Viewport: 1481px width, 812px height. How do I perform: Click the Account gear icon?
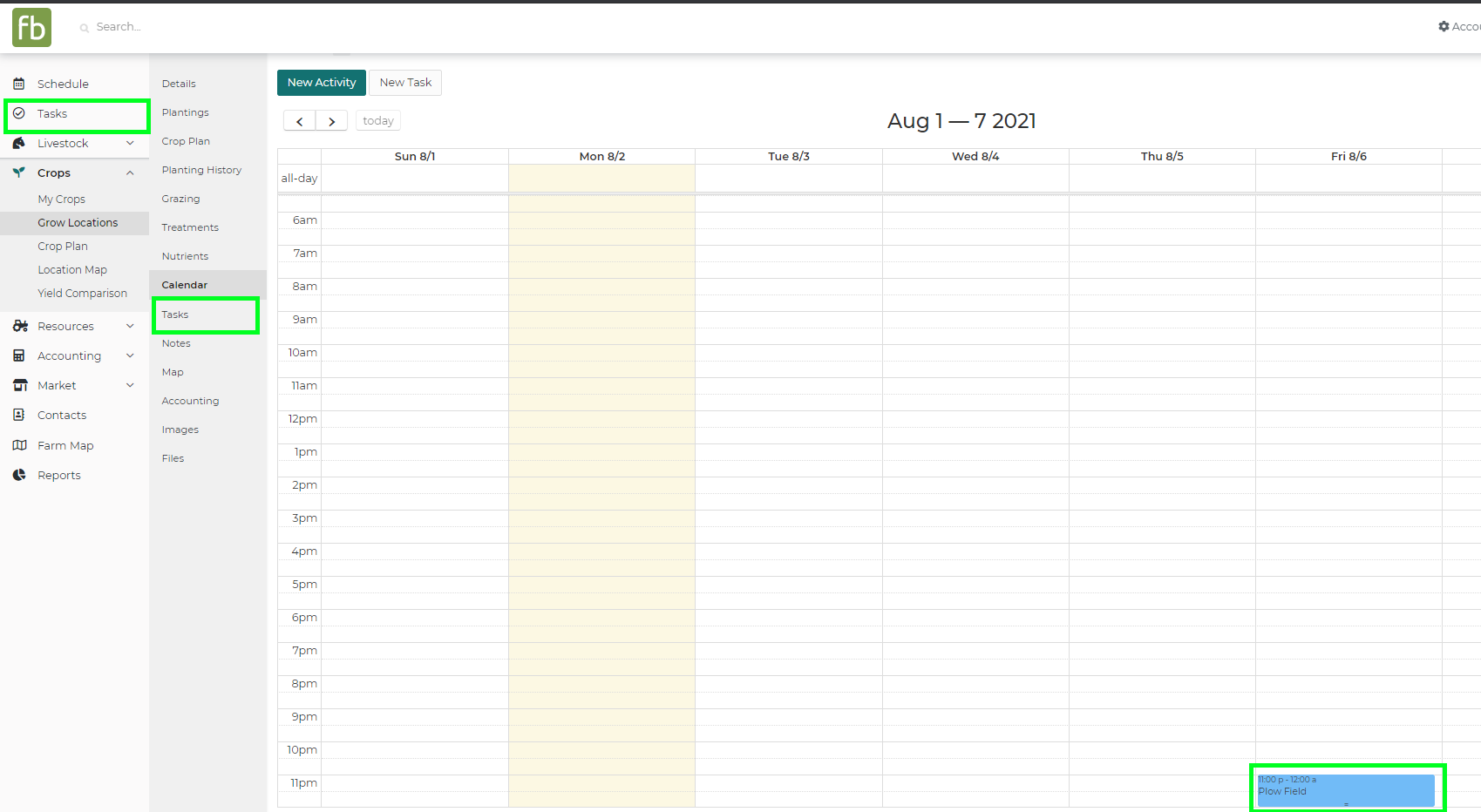tap(1444, 27)
